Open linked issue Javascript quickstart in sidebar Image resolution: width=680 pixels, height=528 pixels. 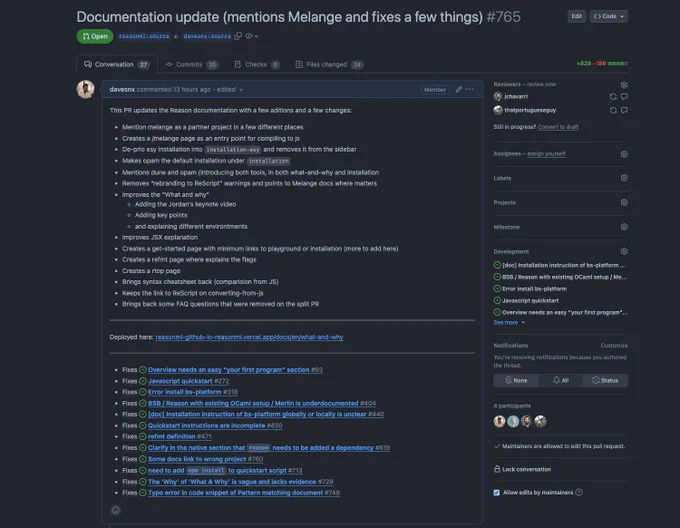pos(530,300)
